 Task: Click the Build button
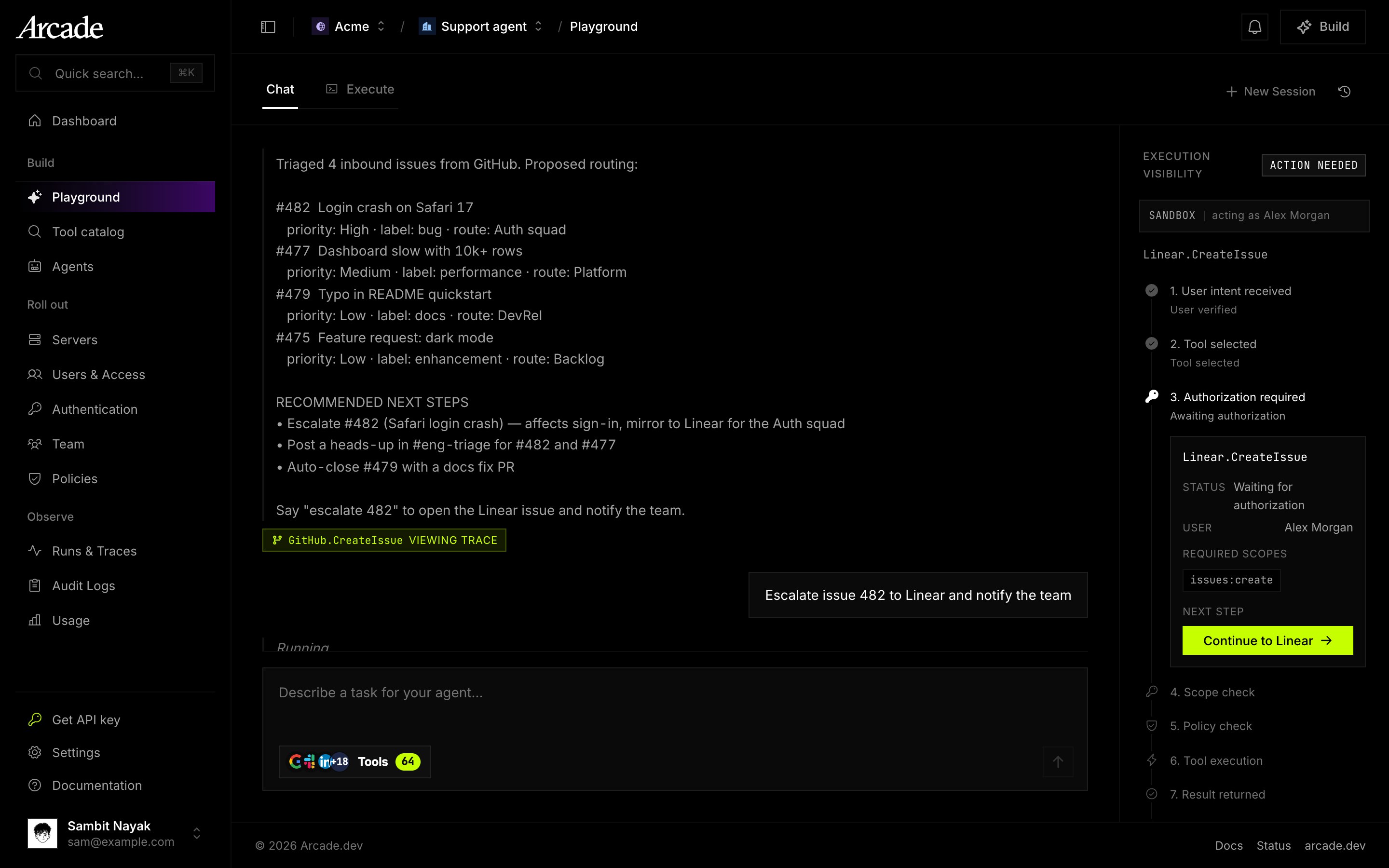tap(1322, 27)
